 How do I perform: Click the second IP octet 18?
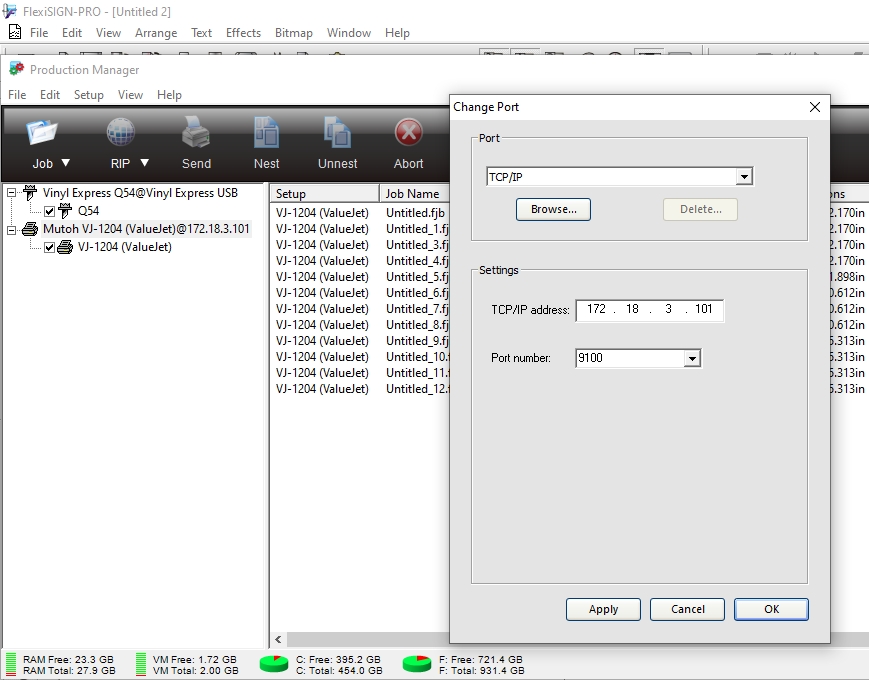tap(632, 309)
